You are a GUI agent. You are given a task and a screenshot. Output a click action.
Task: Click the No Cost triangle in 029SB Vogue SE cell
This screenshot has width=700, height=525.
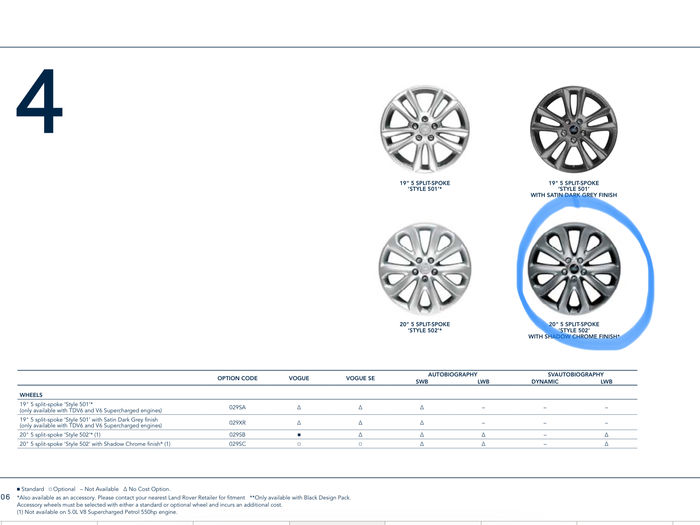point(360,434)
